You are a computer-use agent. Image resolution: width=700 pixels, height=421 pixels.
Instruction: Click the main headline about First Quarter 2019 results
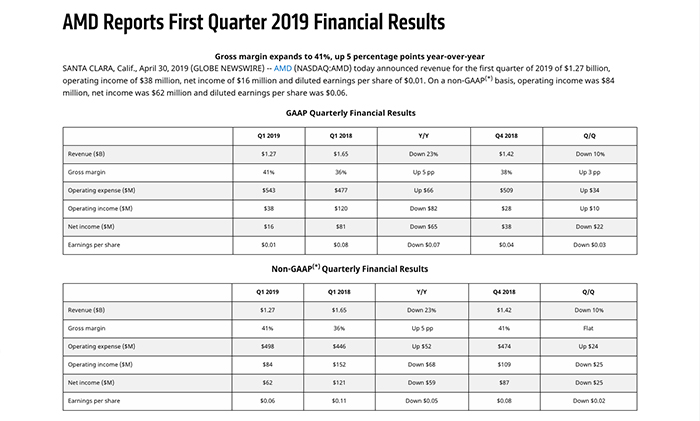tap(254, 21)
